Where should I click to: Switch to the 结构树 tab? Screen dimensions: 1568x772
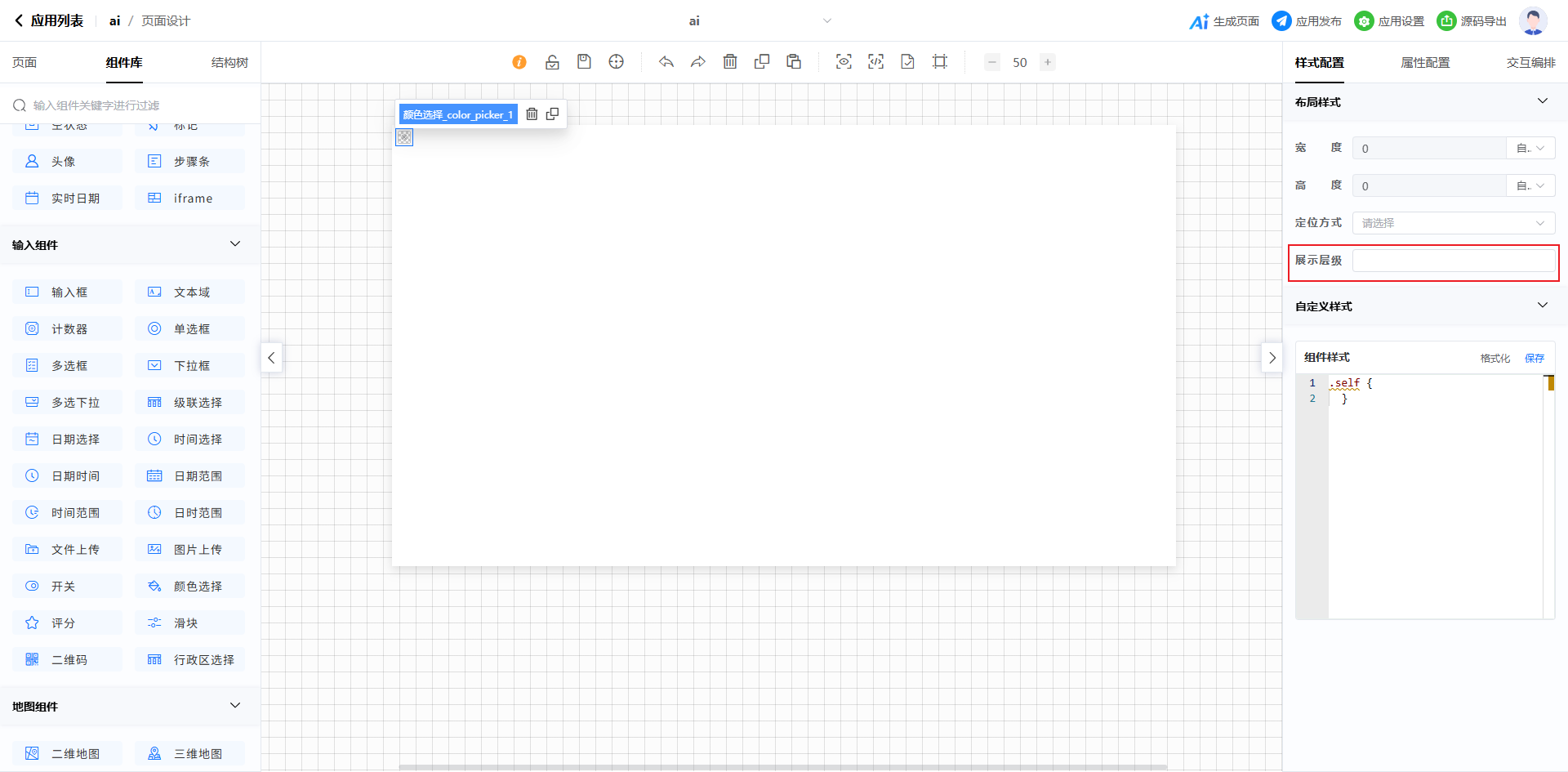click(229, 63)
